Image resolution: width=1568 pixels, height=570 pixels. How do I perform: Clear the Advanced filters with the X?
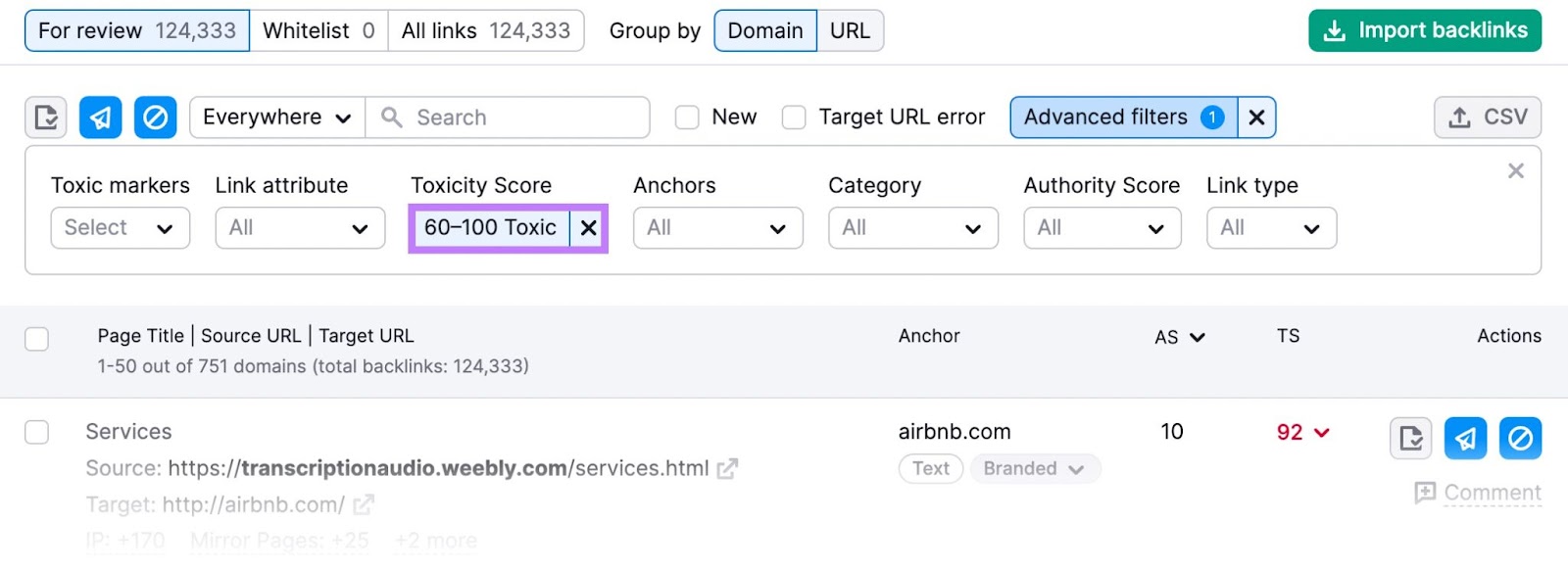click(1256, 118)
